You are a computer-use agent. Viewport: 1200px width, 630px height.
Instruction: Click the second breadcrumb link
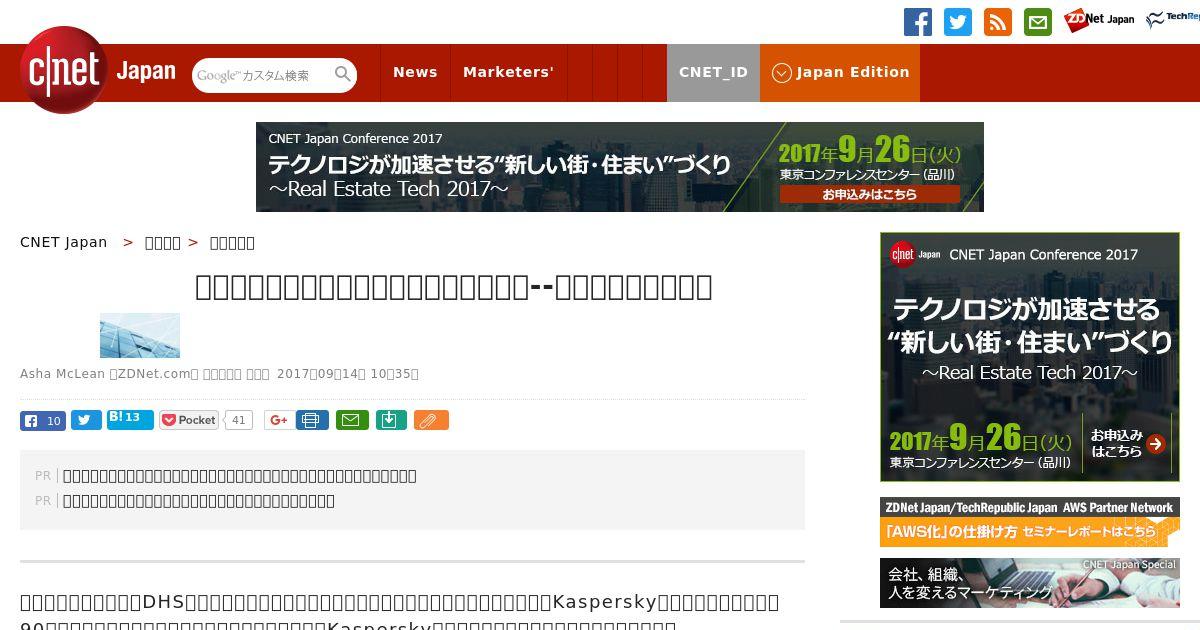coord(163,243)
